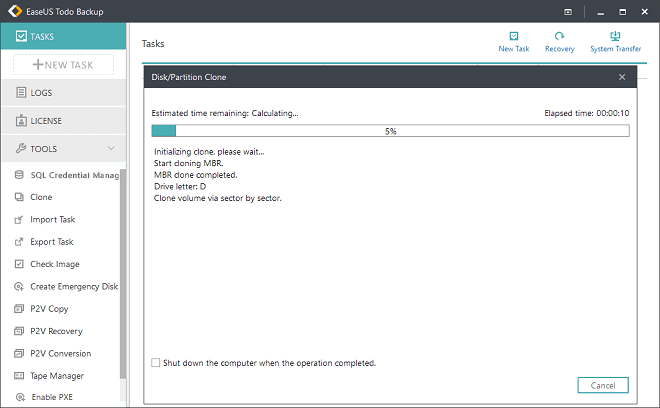Image resolution: width=660 pixels, height=408 pixels.
Task: Enable shut down computer when completed checkbox
Action: (x=155, y=363)
